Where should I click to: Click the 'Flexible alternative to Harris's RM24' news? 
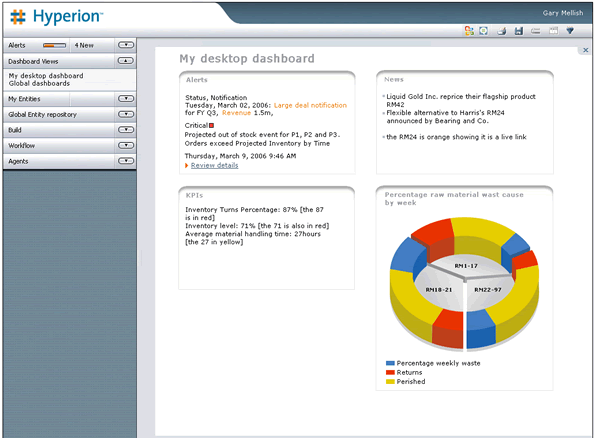445,117
